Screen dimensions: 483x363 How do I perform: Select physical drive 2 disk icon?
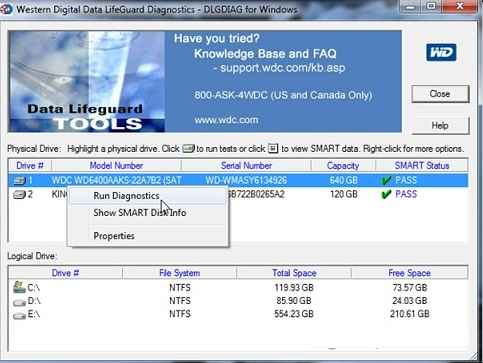(19, 194)
